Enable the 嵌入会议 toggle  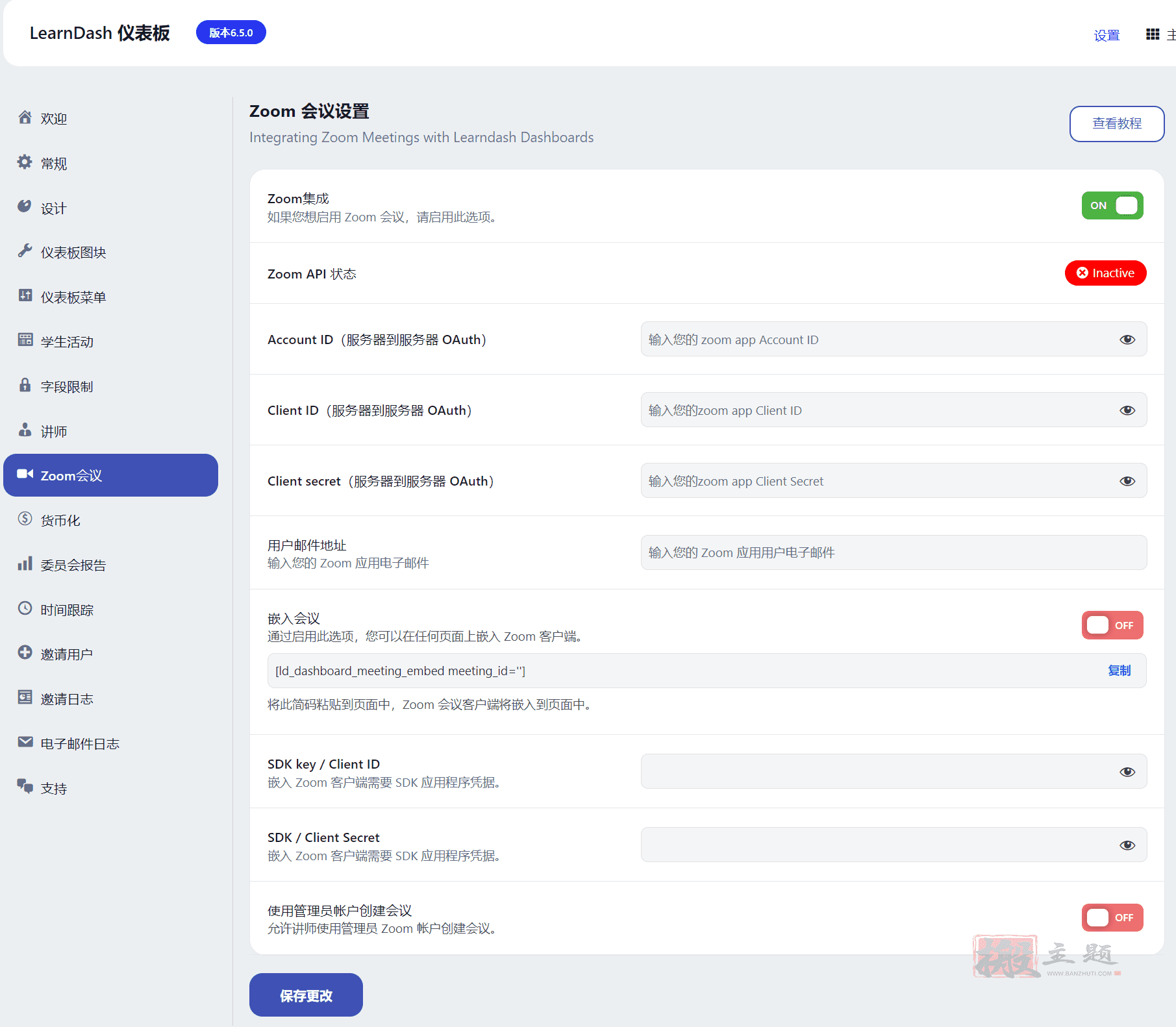click(1112, 625)
